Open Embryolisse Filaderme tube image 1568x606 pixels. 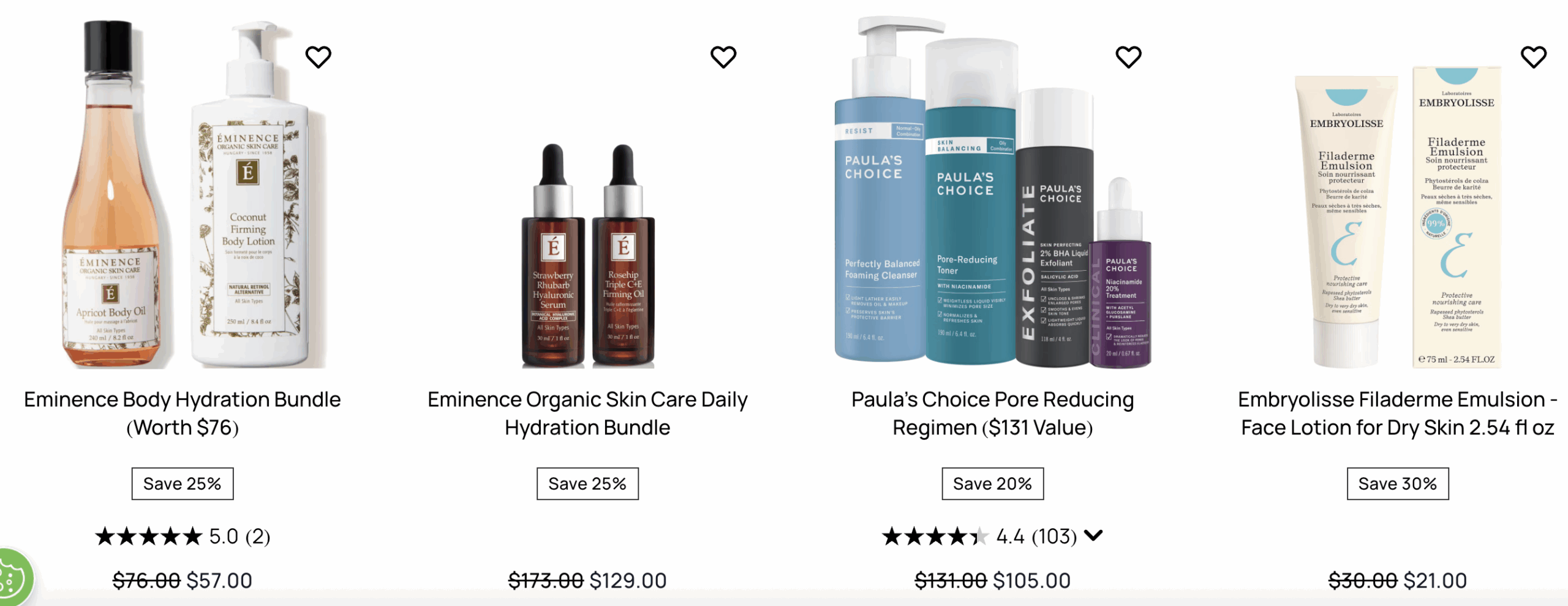point(1398,218)
